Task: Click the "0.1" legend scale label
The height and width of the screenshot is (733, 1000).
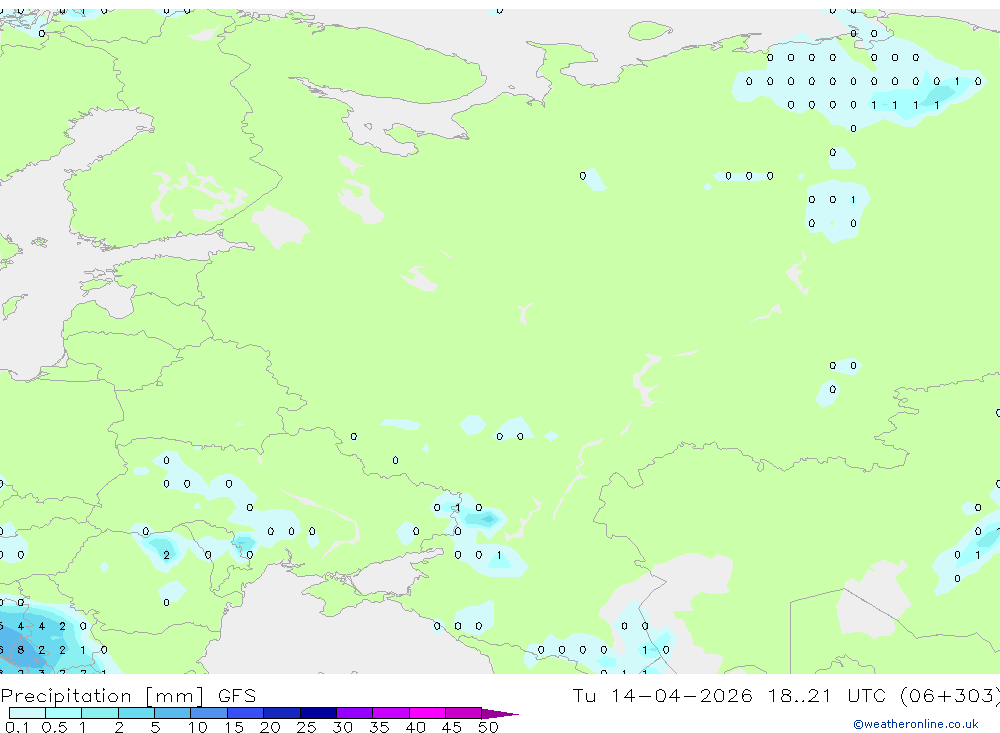Action: click(17, 727)
